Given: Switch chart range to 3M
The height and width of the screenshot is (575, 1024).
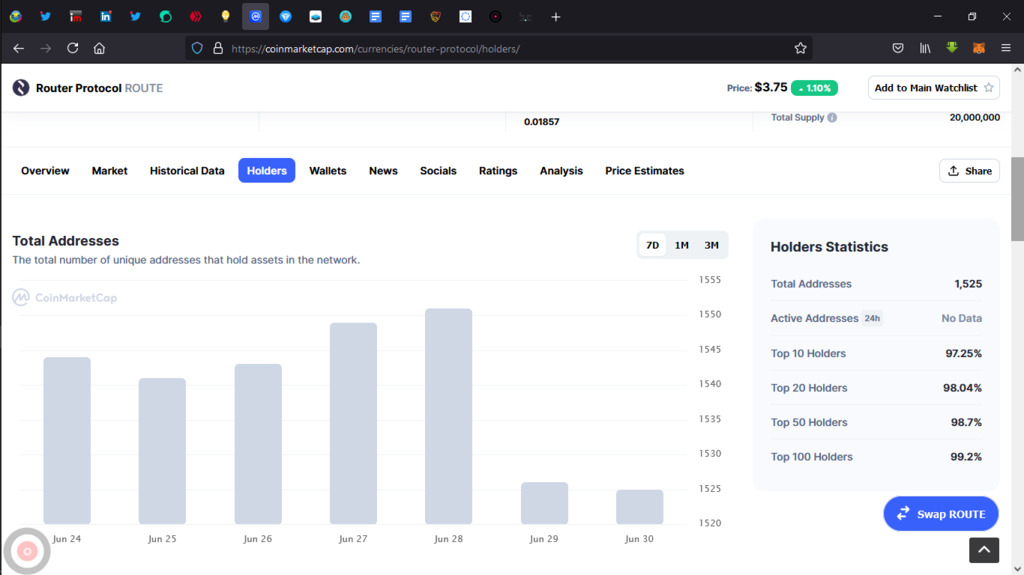Looking at the screenshot, I should click(x=711, y=245).
